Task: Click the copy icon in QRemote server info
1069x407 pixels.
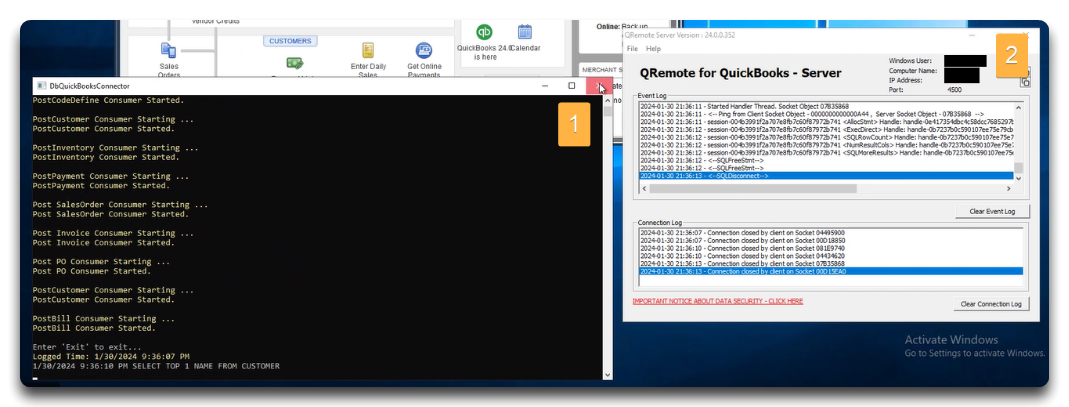Action: pos(1024,82)
